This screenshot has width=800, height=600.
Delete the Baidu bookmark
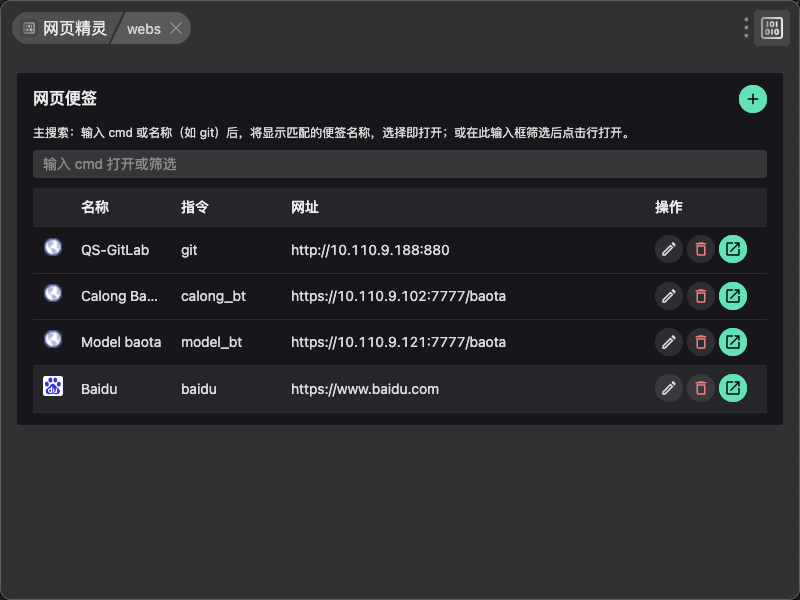click(701, 388)
